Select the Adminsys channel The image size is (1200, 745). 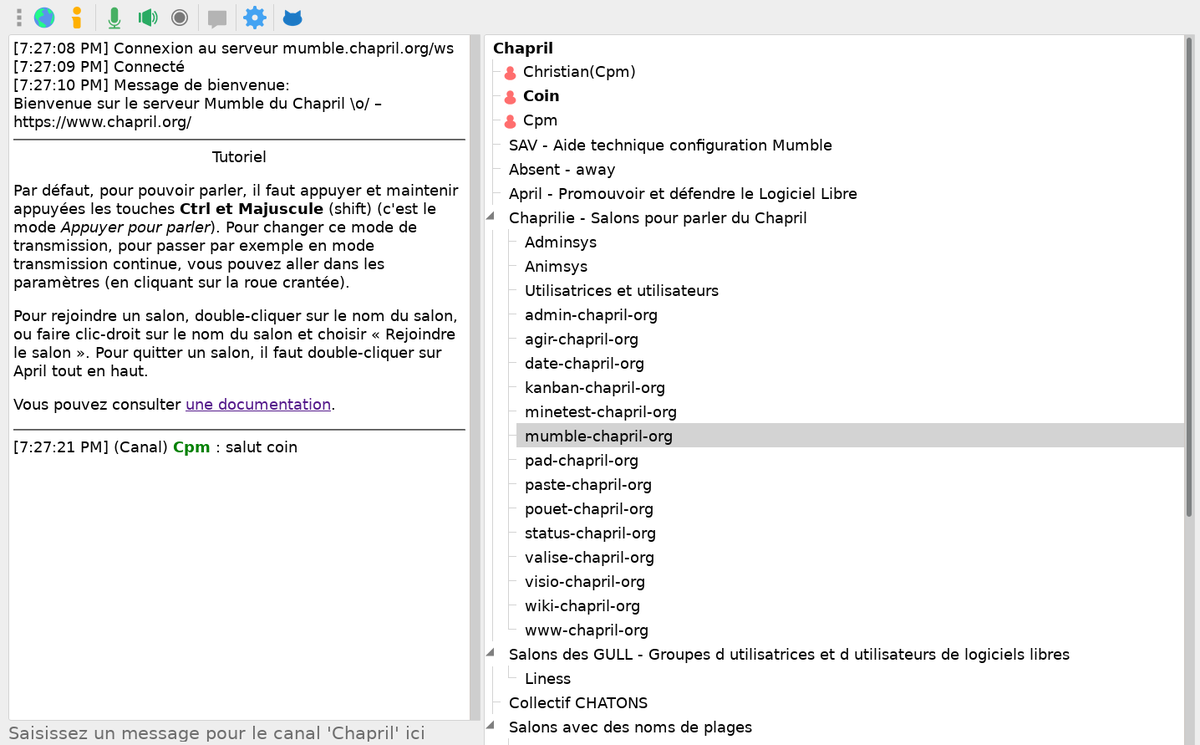tap(561, 242)
